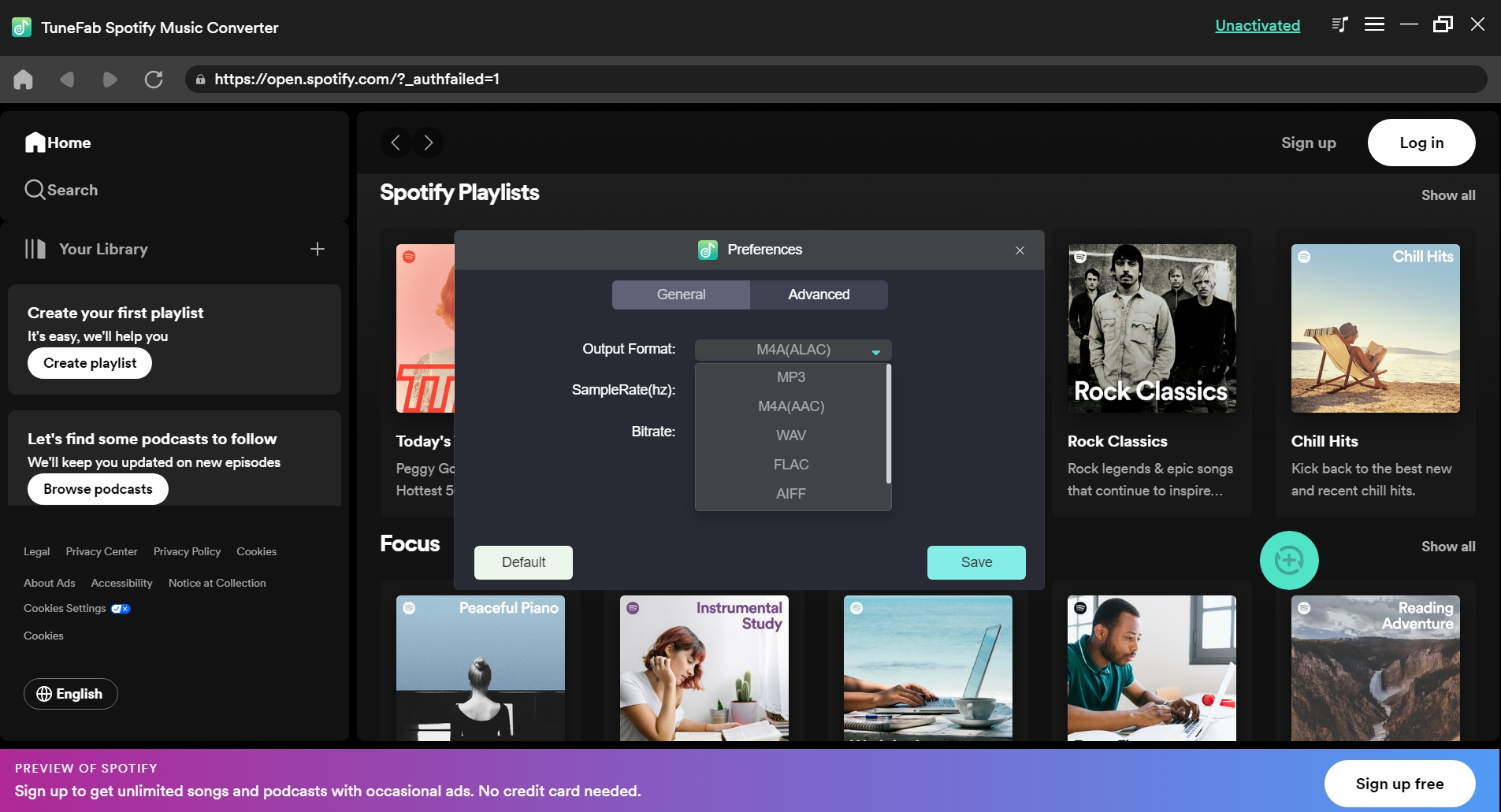Click the globe English language button
Viewport: 1501px width, 812px height.
pos(71,694)
